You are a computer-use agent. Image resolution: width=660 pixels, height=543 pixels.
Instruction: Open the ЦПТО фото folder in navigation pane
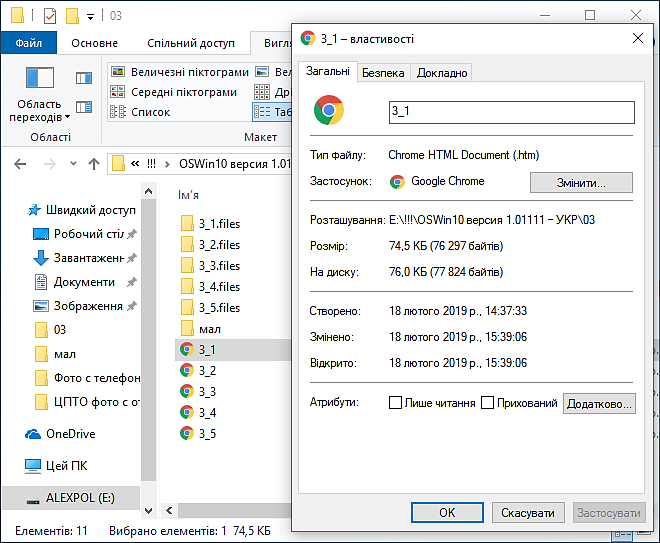click(87, 402)
